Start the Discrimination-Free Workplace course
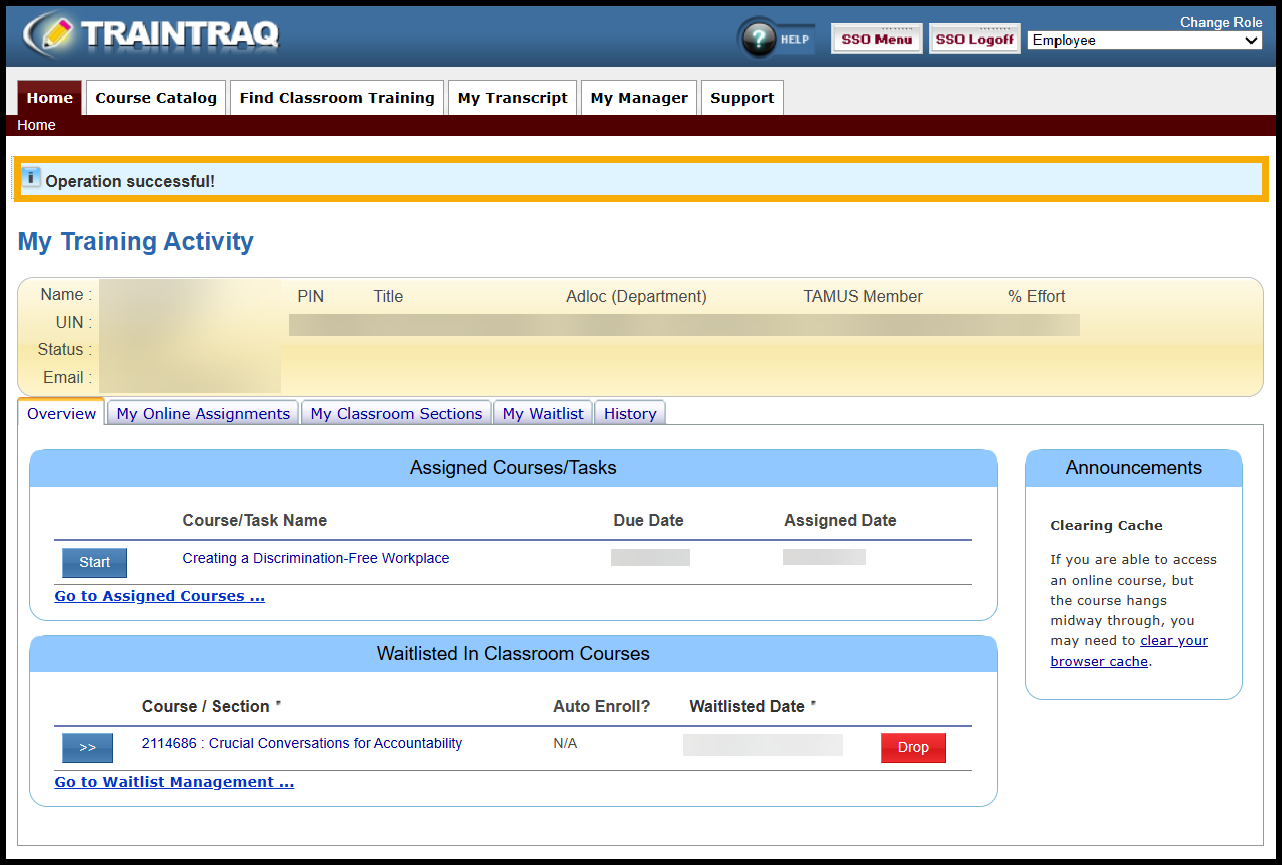Viewport: 1282px width, 865px height. 94,562
